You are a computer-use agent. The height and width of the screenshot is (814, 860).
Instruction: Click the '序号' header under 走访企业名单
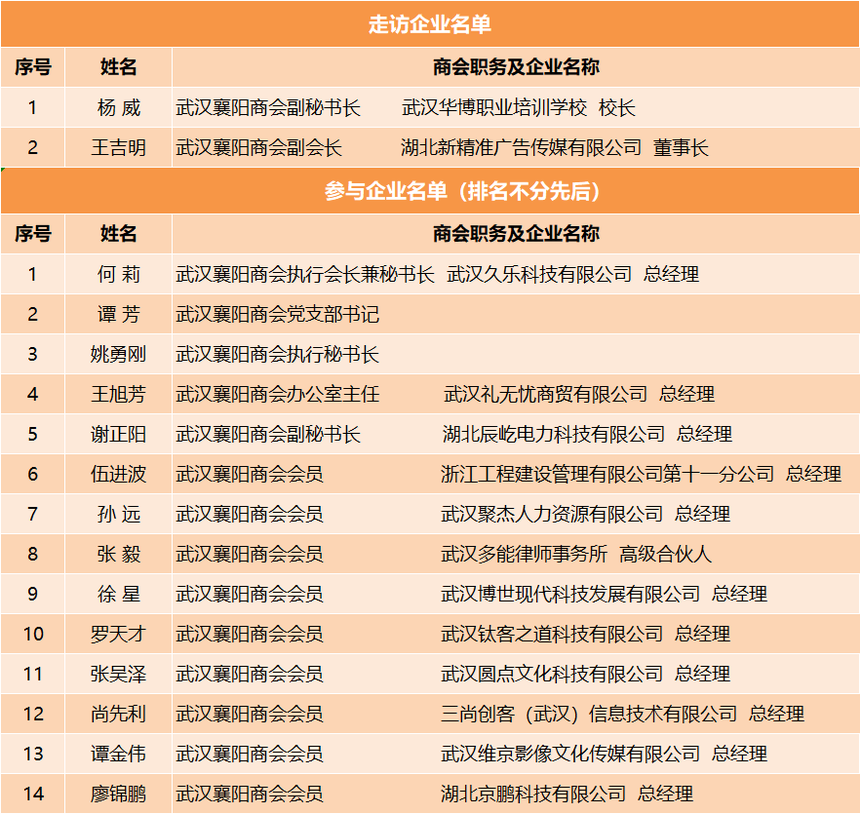(x=33, y=67)
